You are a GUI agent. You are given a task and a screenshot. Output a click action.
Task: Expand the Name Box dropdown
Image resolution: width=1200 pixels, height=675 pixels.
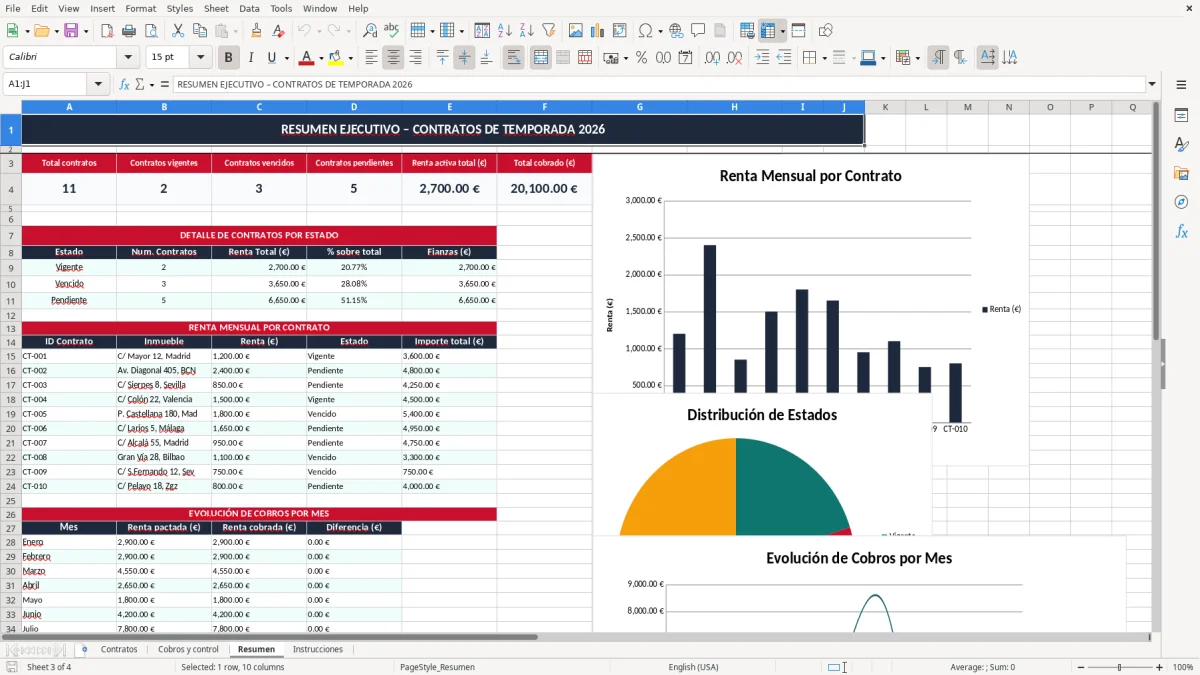click(x=98, y=85)
